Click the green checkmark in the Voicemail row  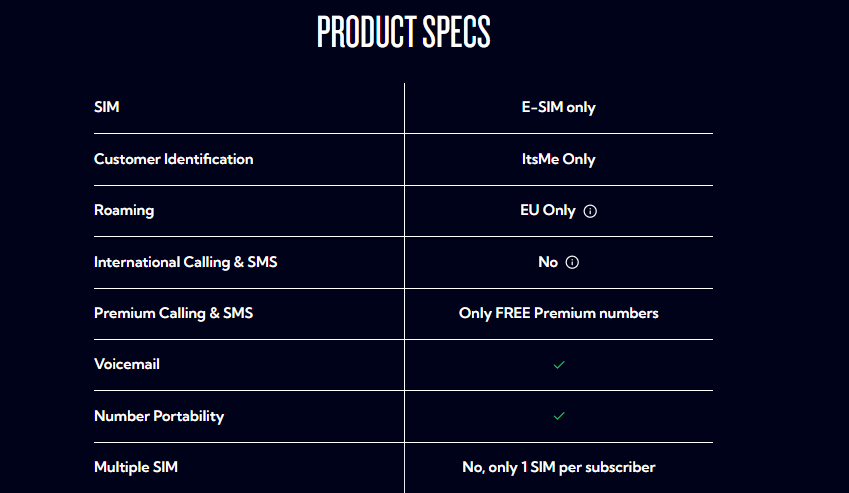click(559, 365)
